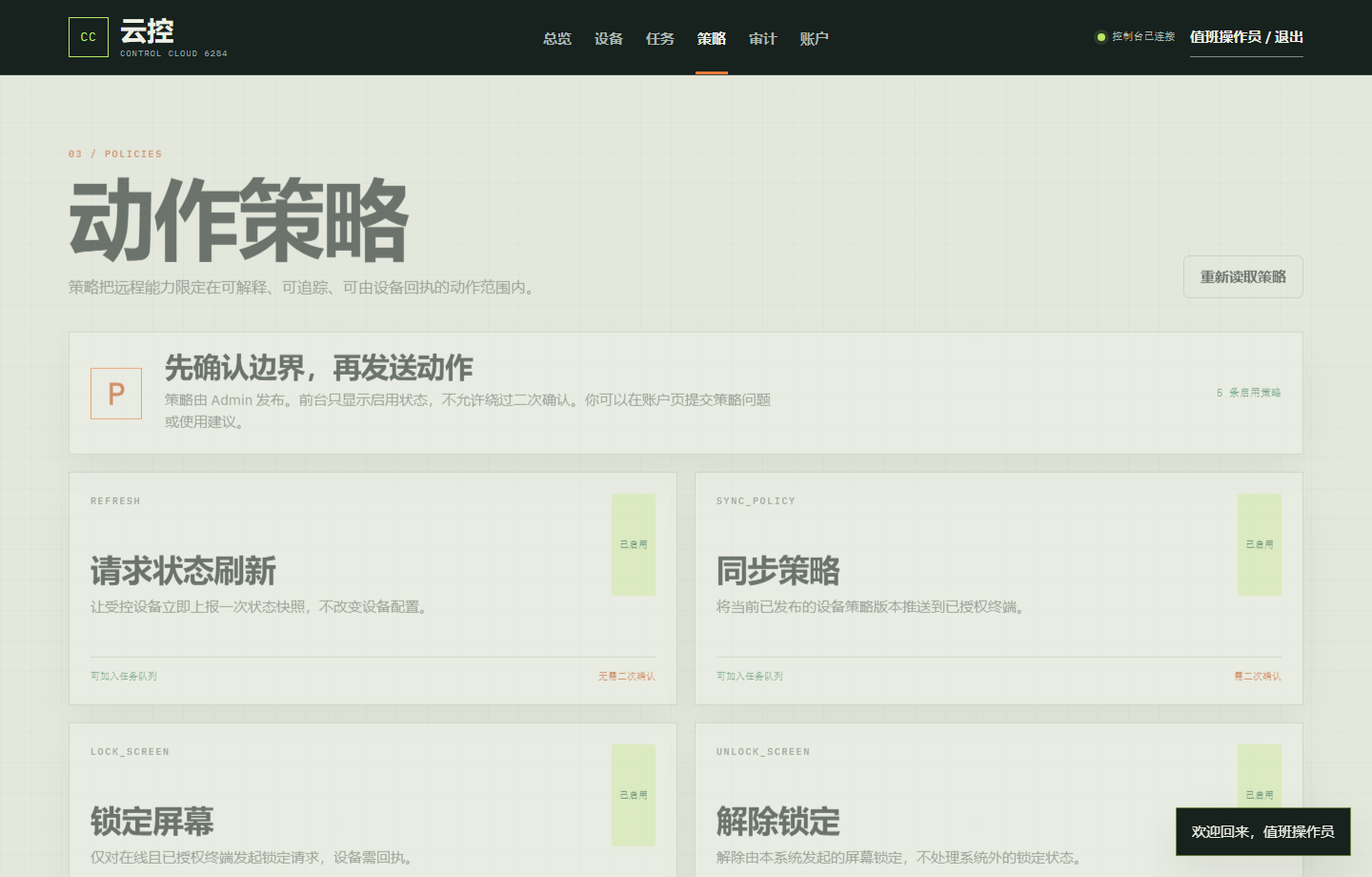Click the SYNC_POLICY code label
The image size is (1372, 877).
pyautogui.click(x=756, y=501)
